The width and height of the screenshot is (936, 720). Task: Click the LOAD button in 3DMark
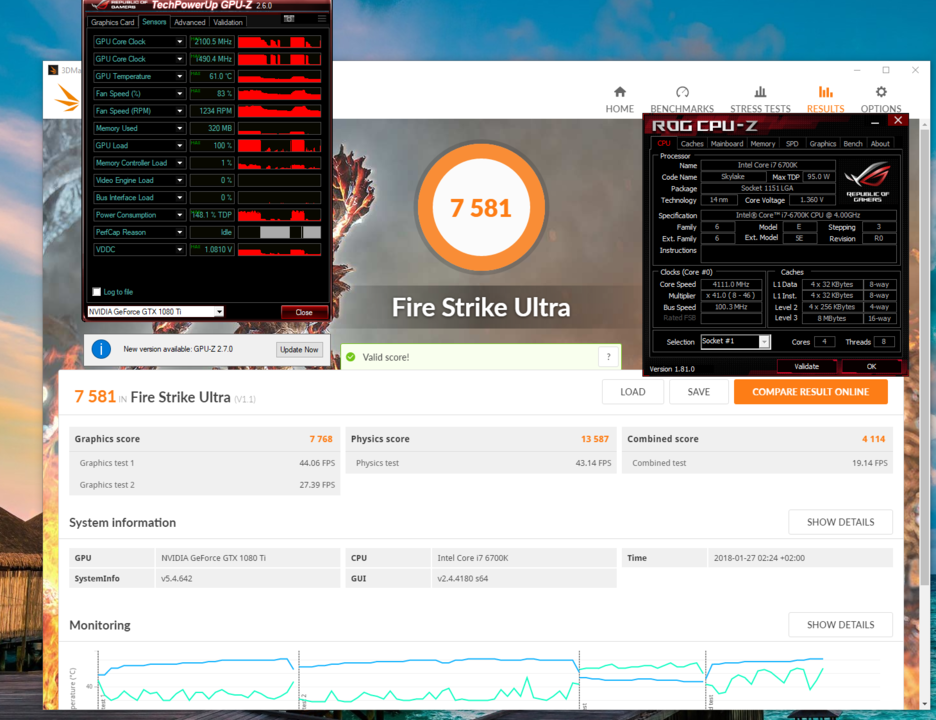tap(633, 392)
